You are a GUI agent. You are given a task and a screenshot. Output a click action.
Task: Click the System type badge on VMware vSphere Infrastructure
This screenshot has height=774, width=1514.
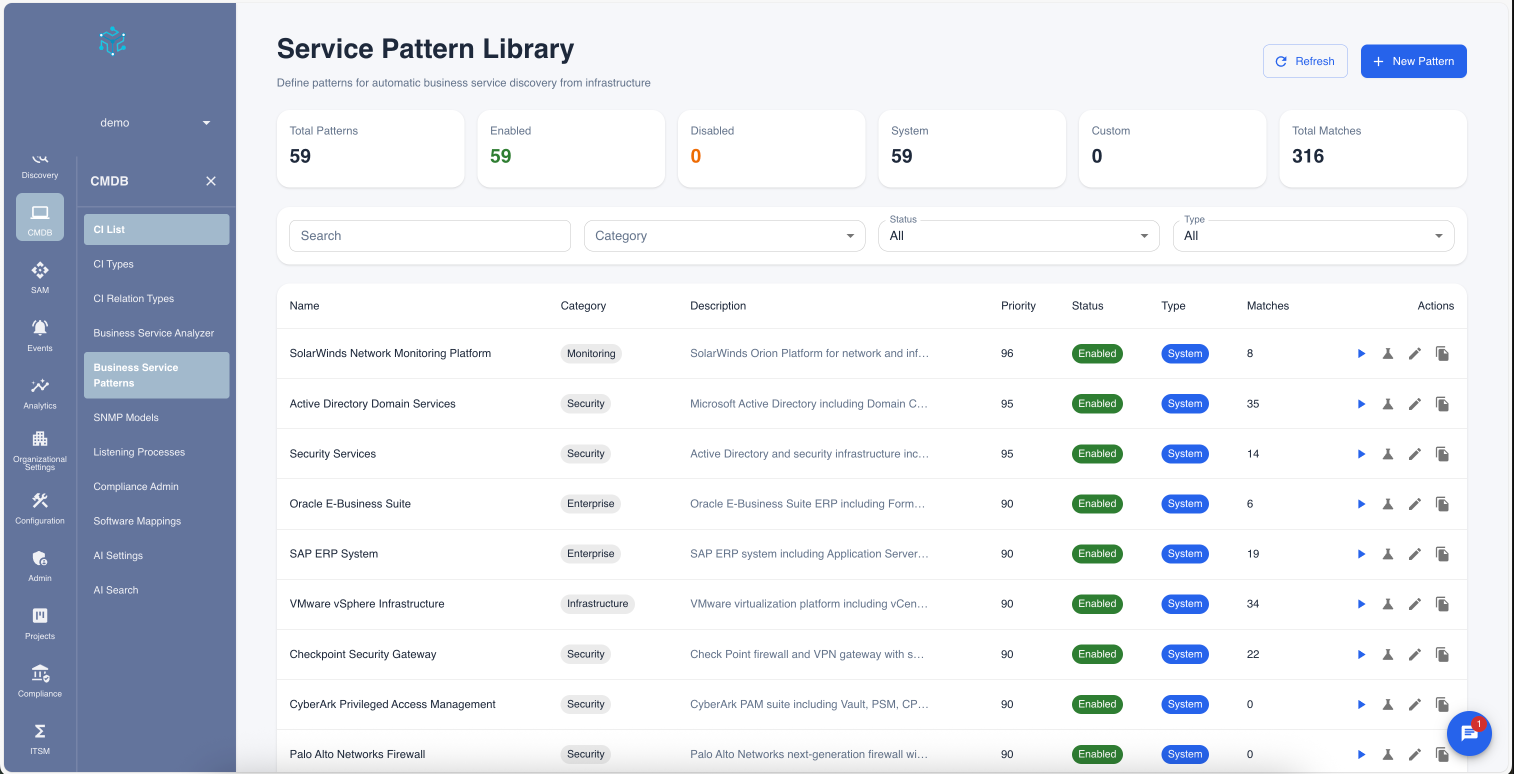coord(1185,603)
